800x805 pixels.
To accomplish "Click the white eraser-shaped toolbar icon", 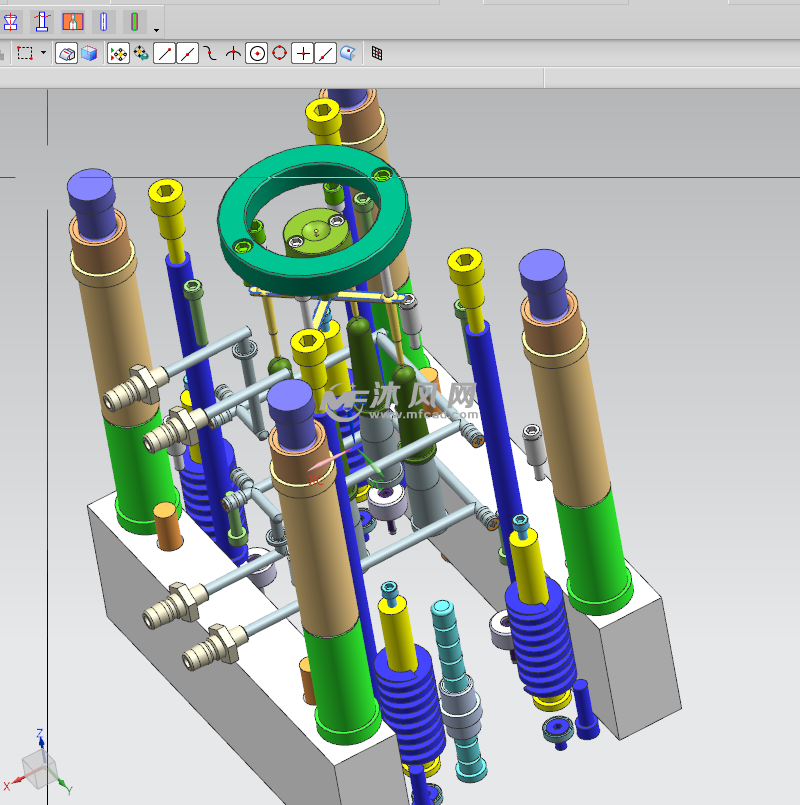I will 67,53.
